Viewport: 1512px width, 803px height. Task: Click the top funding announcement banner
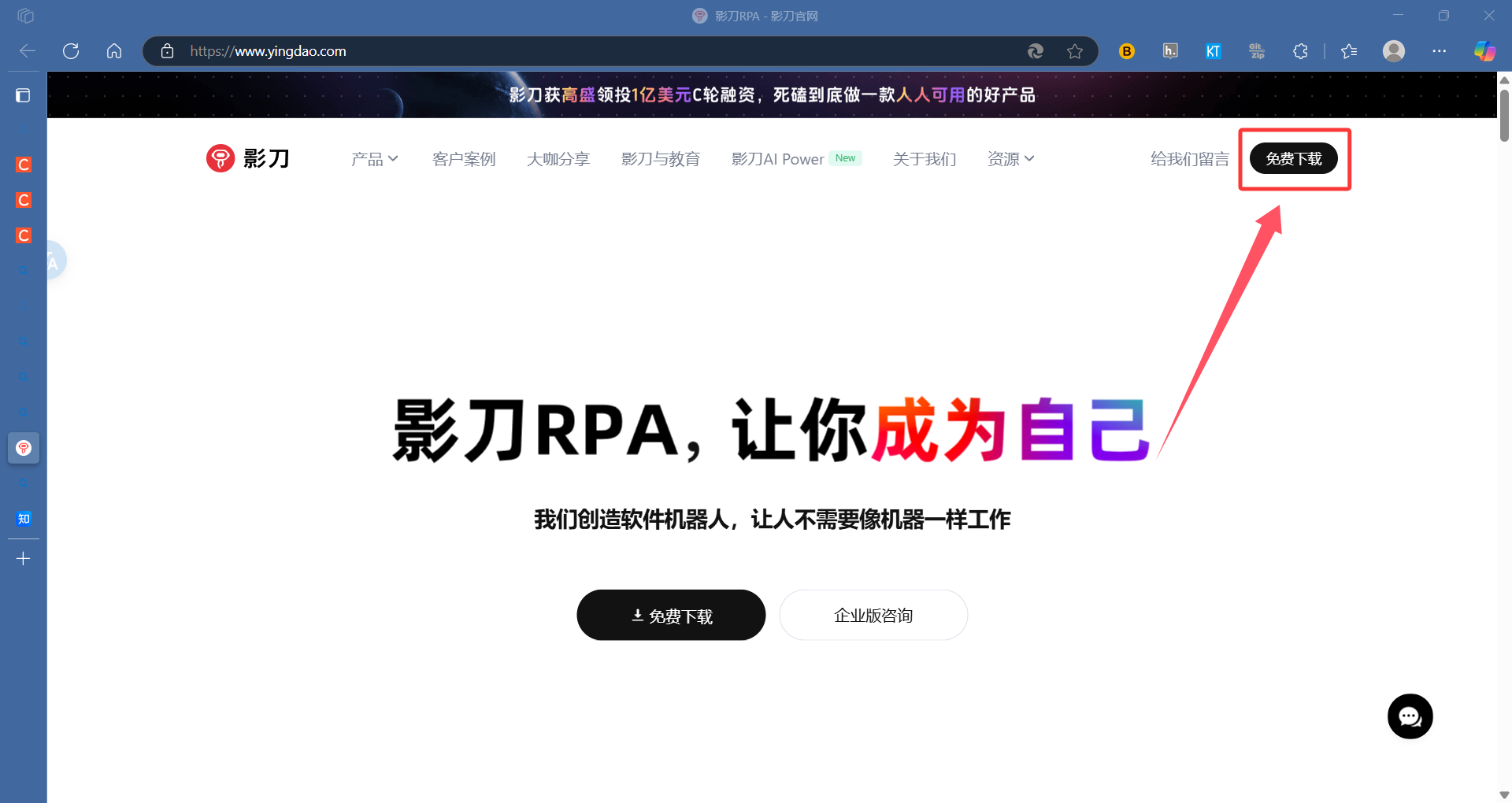(x=772, y=94)
